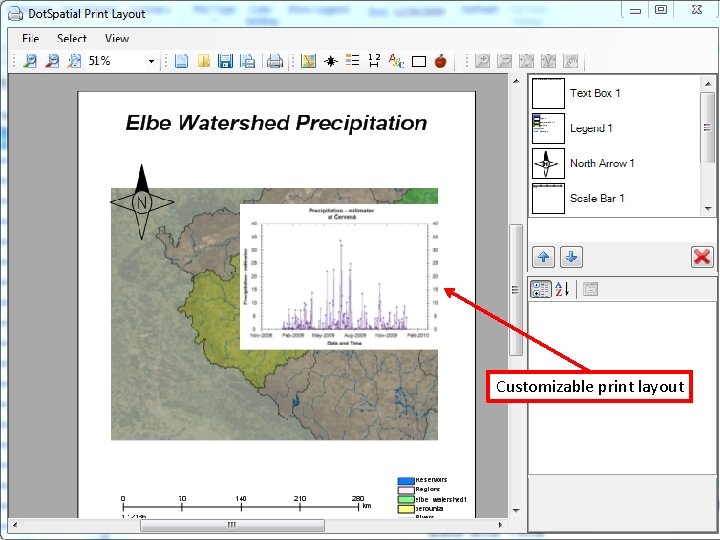Click element list scroll down arrow
Viewport: 720px width, 540px height.
click(707, 208)
